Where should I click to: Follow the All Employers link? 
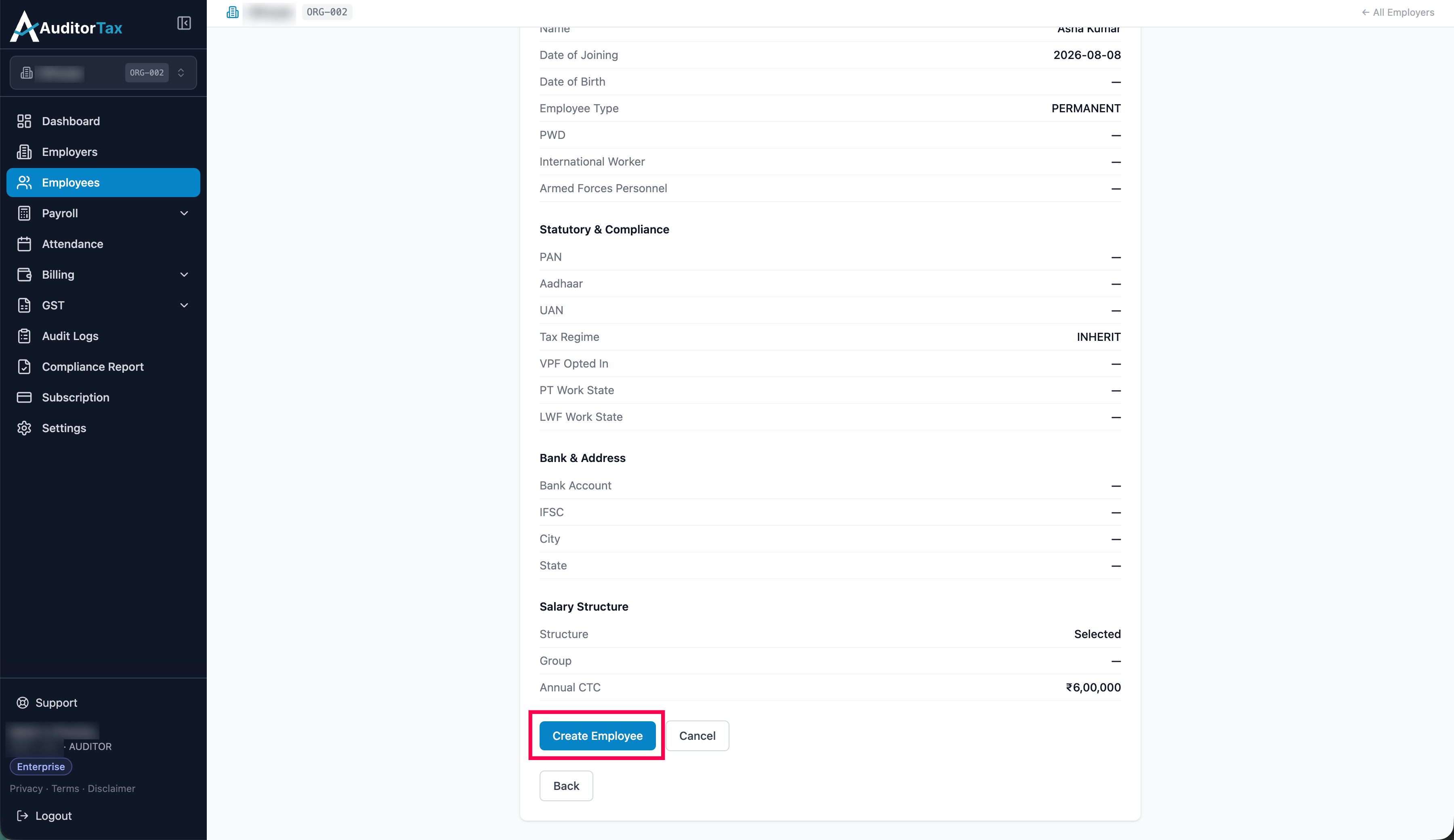1398,12
